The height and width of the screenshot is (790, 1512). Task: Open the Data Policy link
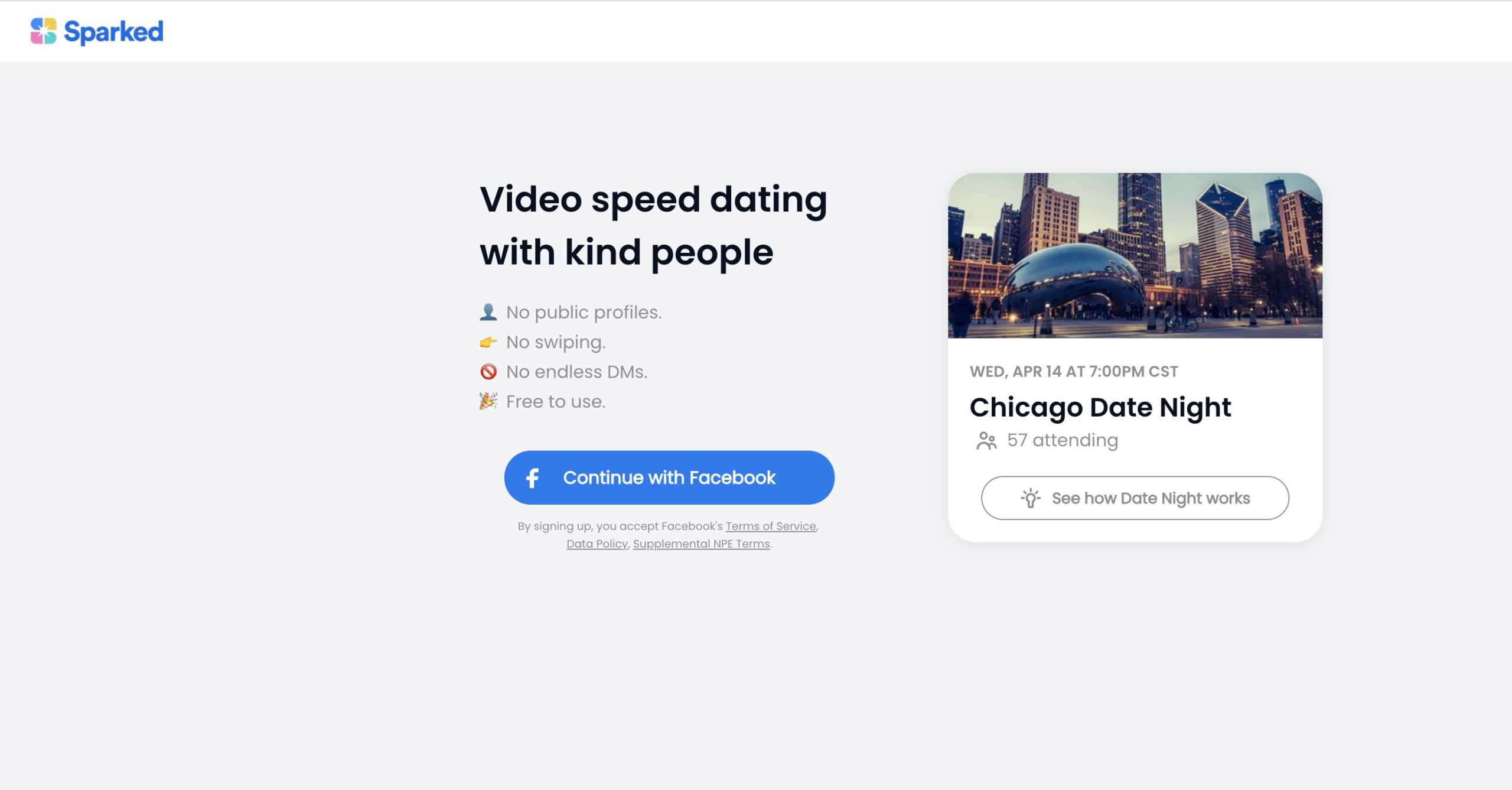pyautogui.click(x=597, y=544)
